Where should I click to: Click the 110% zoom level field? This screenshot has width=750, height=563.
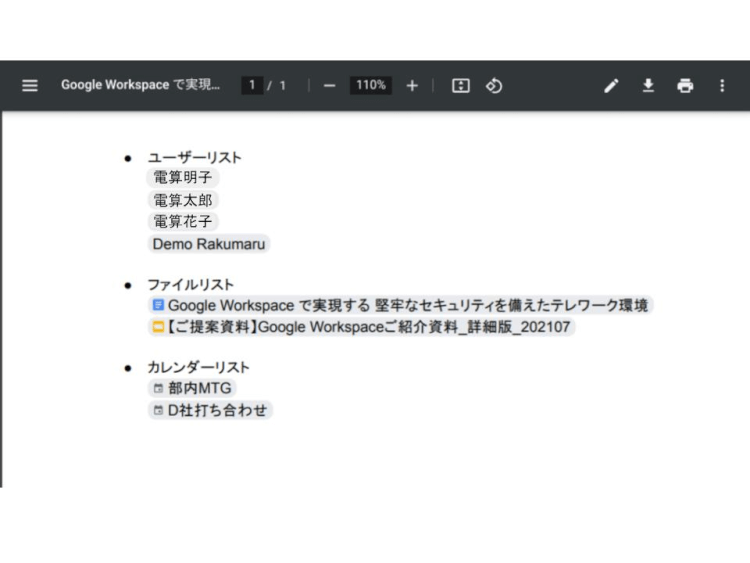point(371,85)
